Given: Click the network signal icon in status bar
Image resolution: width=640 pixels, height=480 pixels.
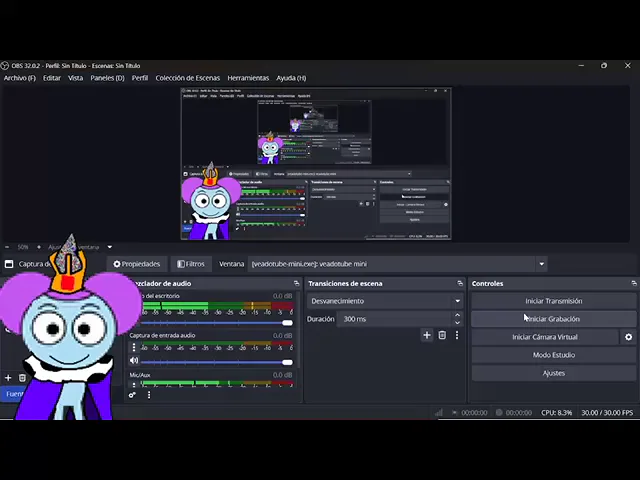Looking at the screenshot, I should coord(439,413).
